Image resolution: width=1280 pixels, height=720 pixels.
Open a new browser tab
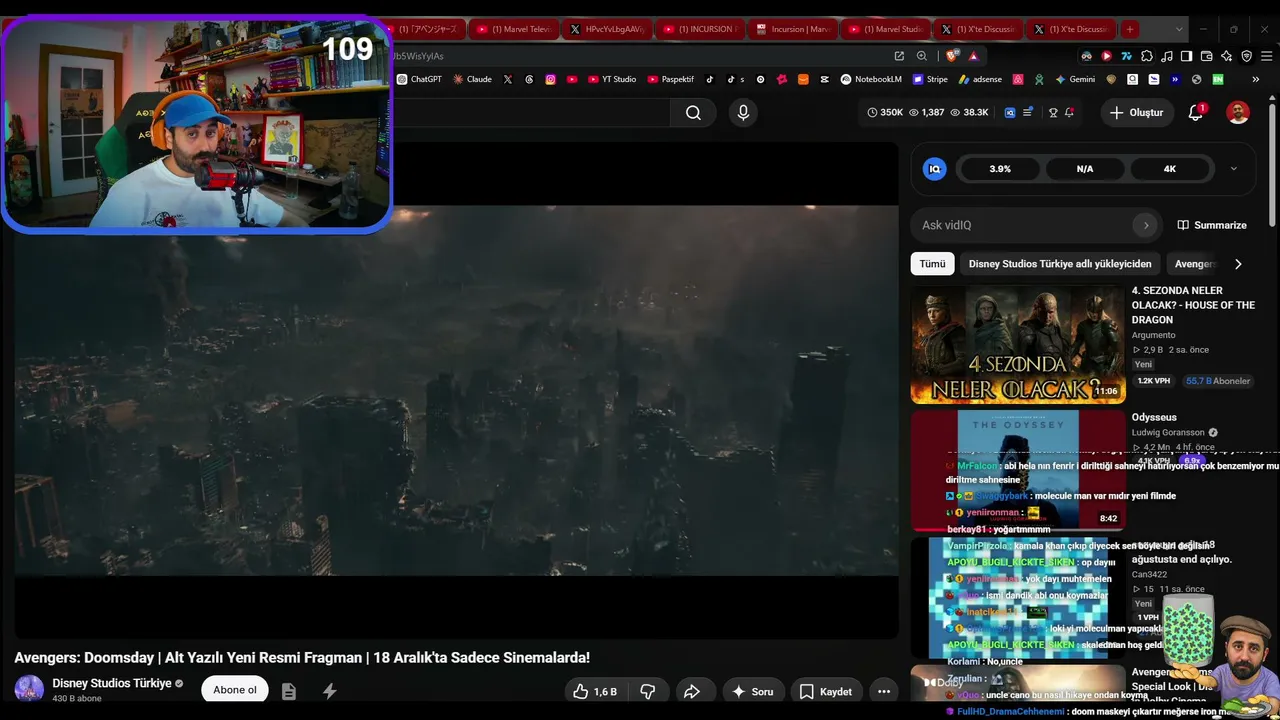point(1129,29)
